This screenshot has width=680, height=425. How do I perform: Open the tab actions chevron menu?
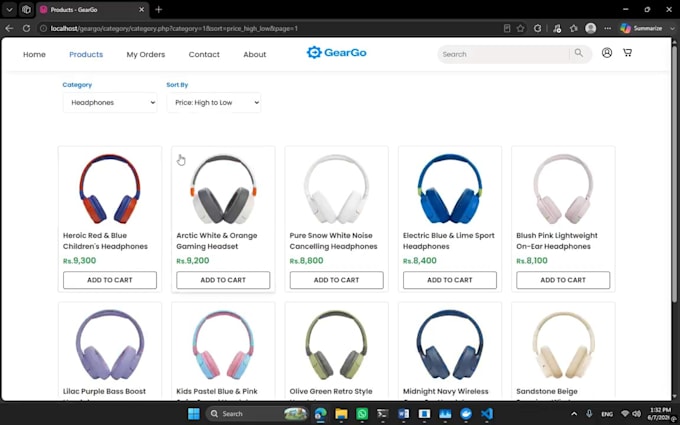(x=9, y=10)
